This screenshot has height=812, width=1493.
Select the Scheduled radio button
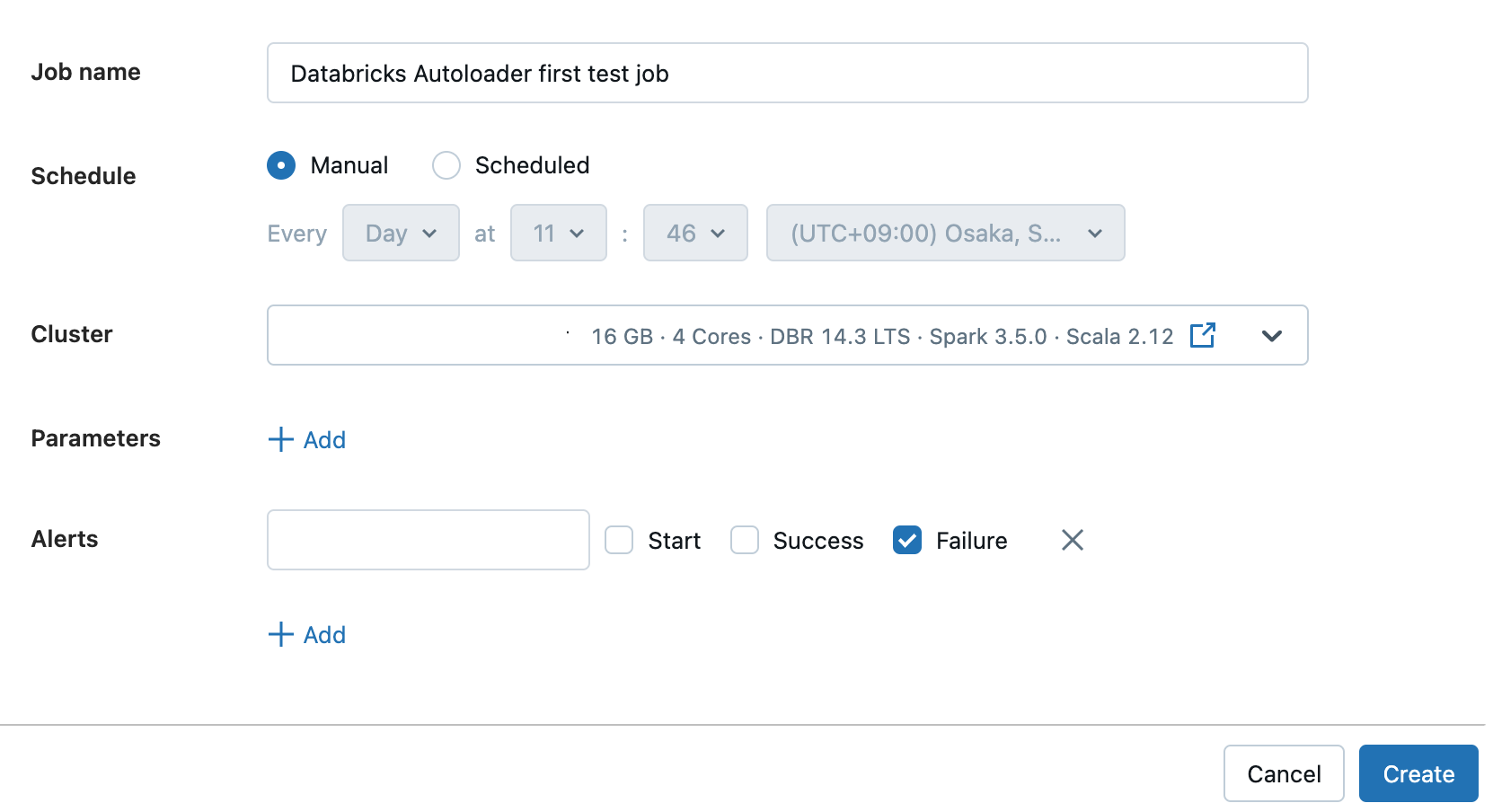click(446, 165)
